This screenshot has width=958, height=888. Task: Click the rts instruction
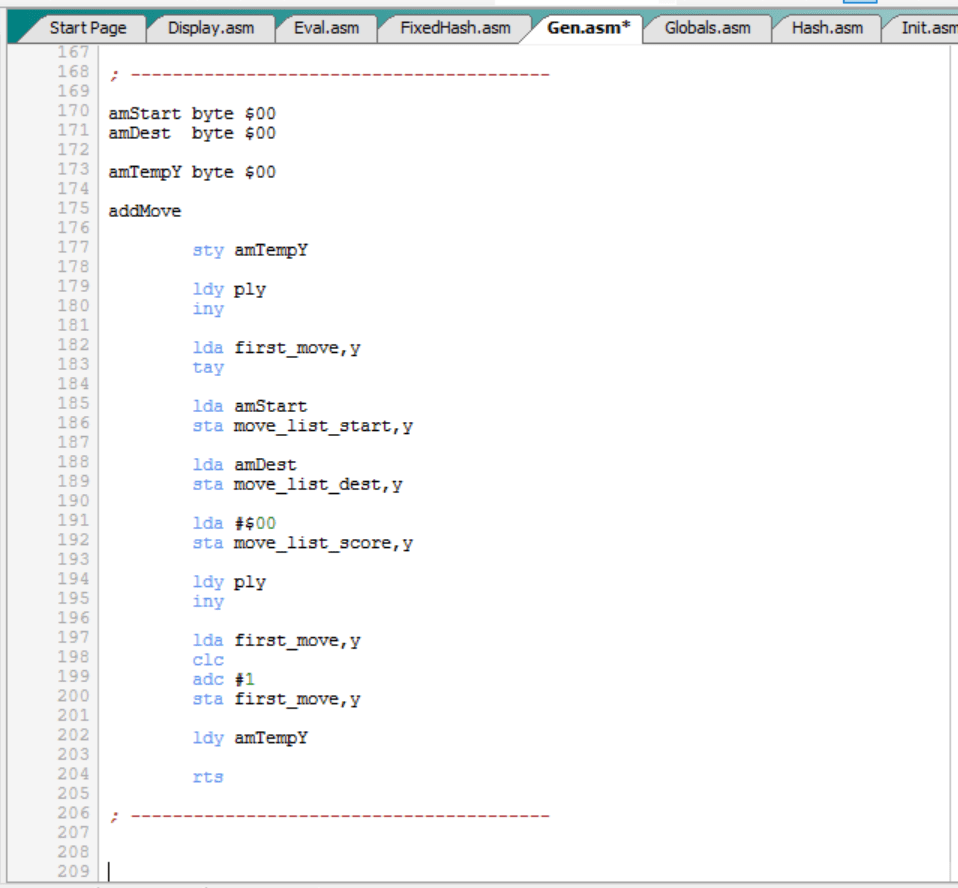(208, 777)
